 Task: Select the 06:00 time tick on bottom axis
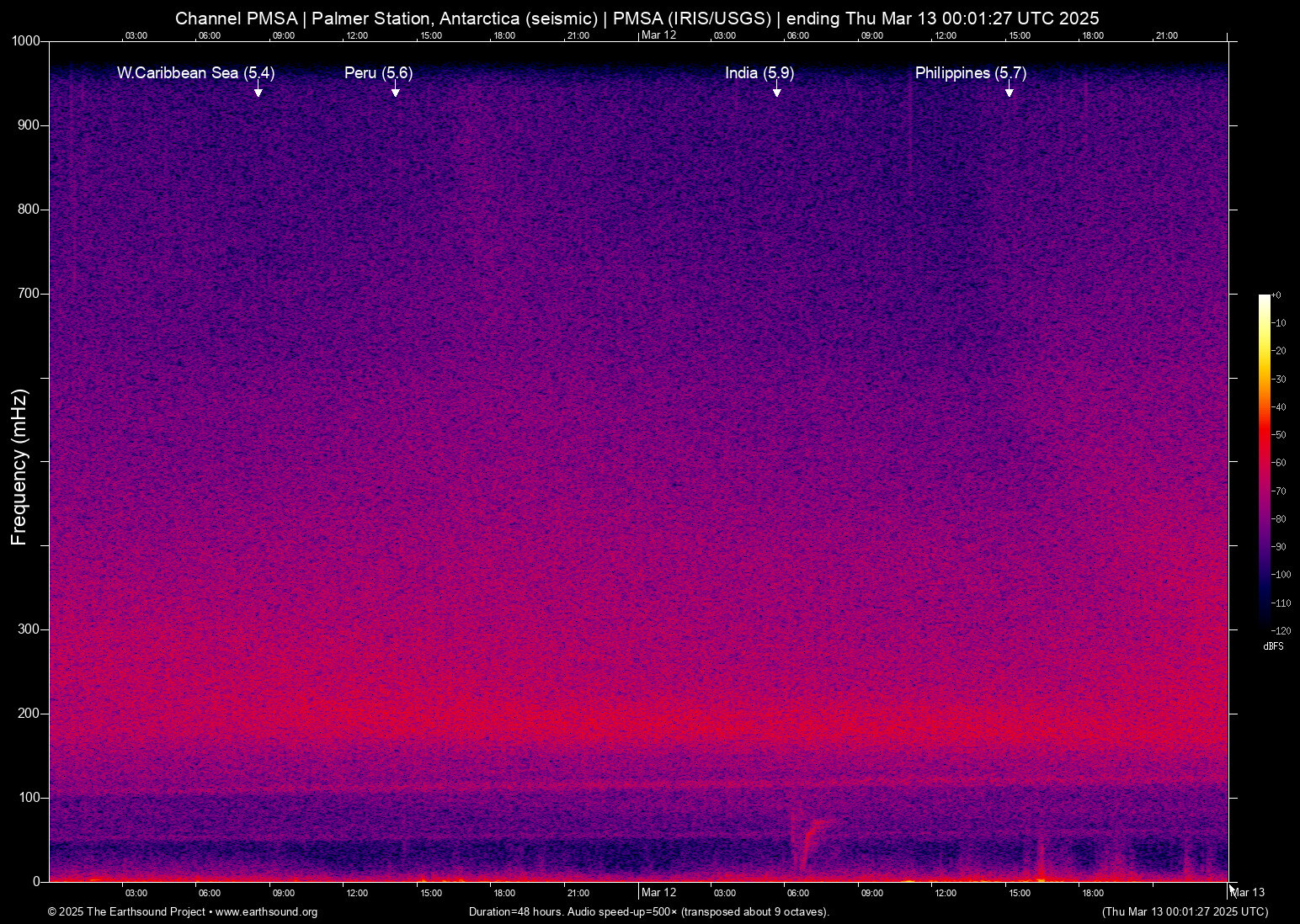[x=209, y=893]
